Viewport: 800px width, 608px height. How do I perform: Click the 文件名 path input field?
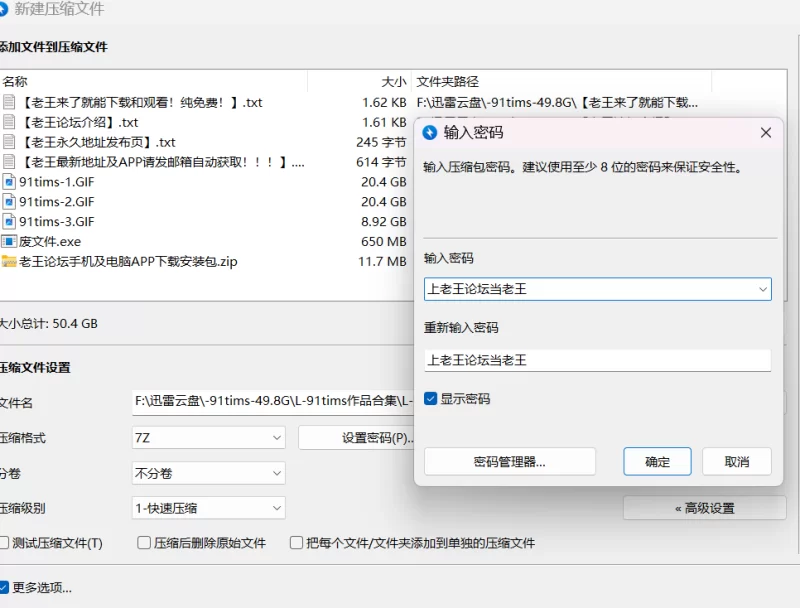pyautogui.click(x=273, y=401)
